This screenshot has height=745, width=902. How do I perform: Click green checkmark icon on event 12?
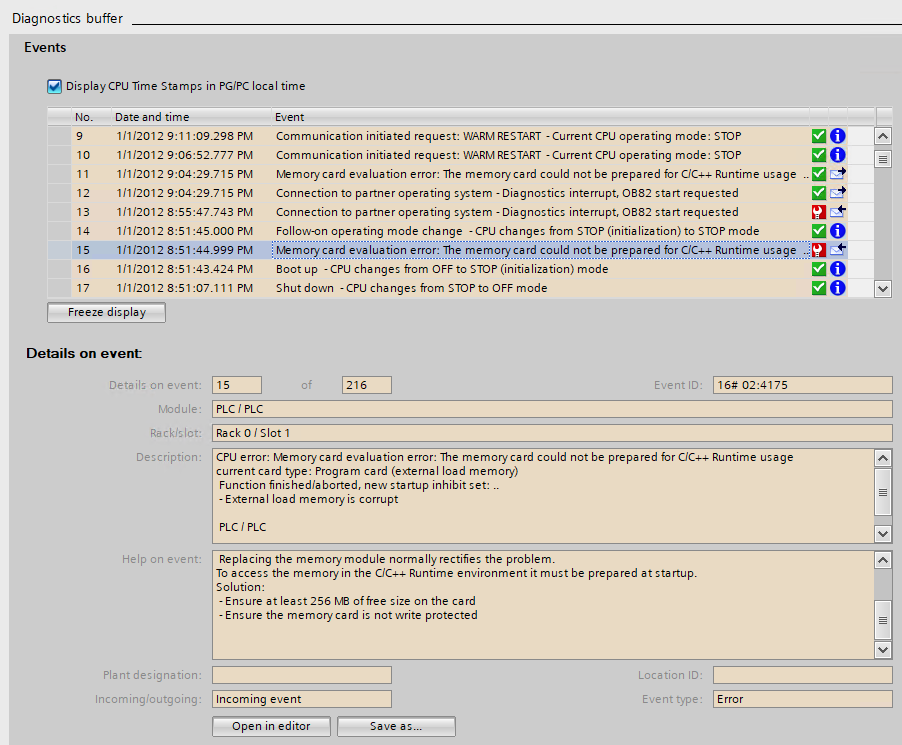point(819,193)
